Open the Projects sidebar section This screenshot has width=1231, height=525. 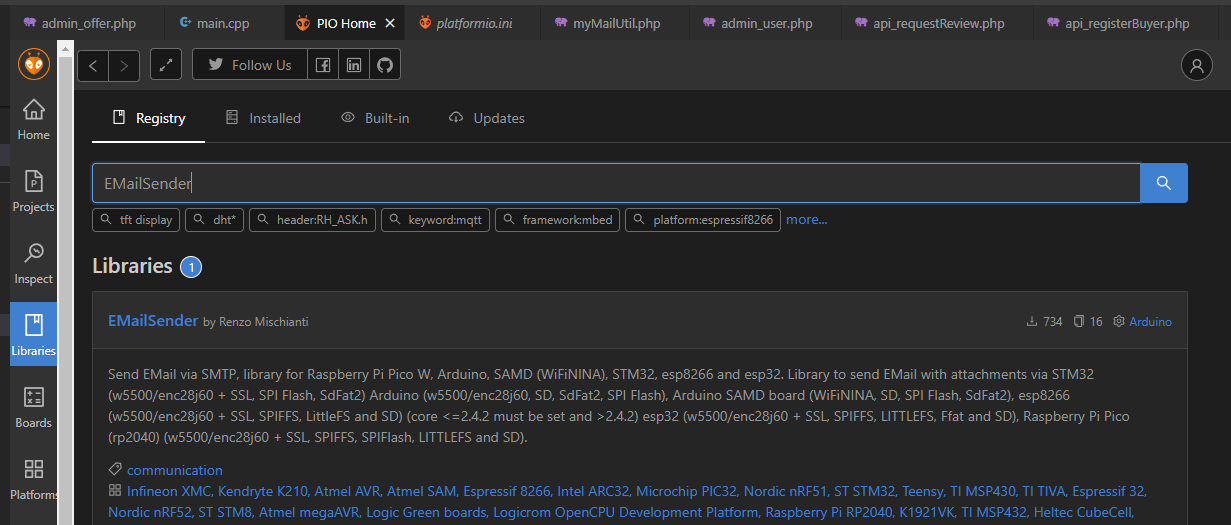(x=33, y=191)
